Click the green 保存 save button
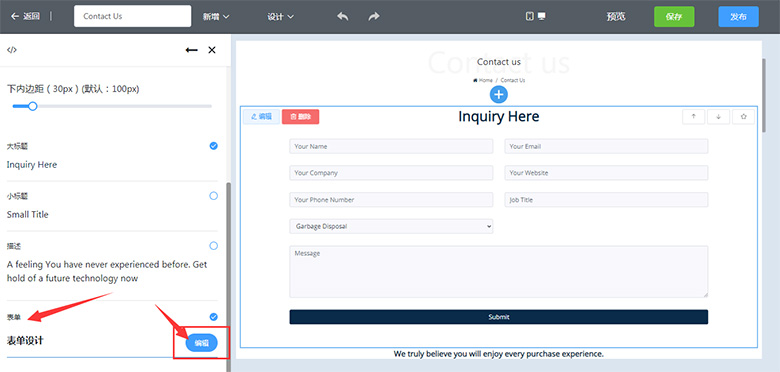 pyautogui.click(x=674, y=16)
